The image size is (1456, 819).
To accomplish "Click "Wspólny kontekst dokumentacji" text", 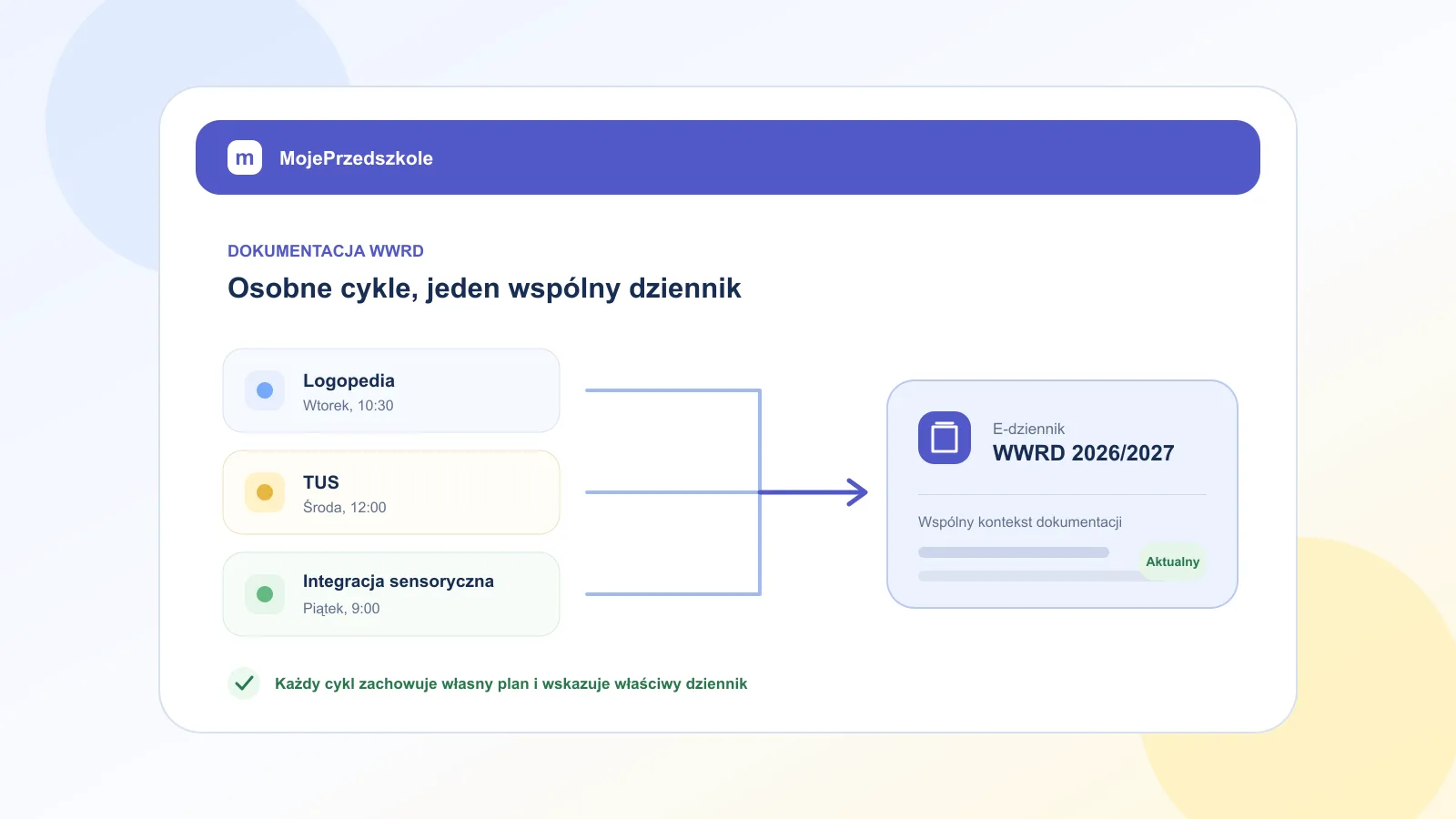I will coord(1020,522).
